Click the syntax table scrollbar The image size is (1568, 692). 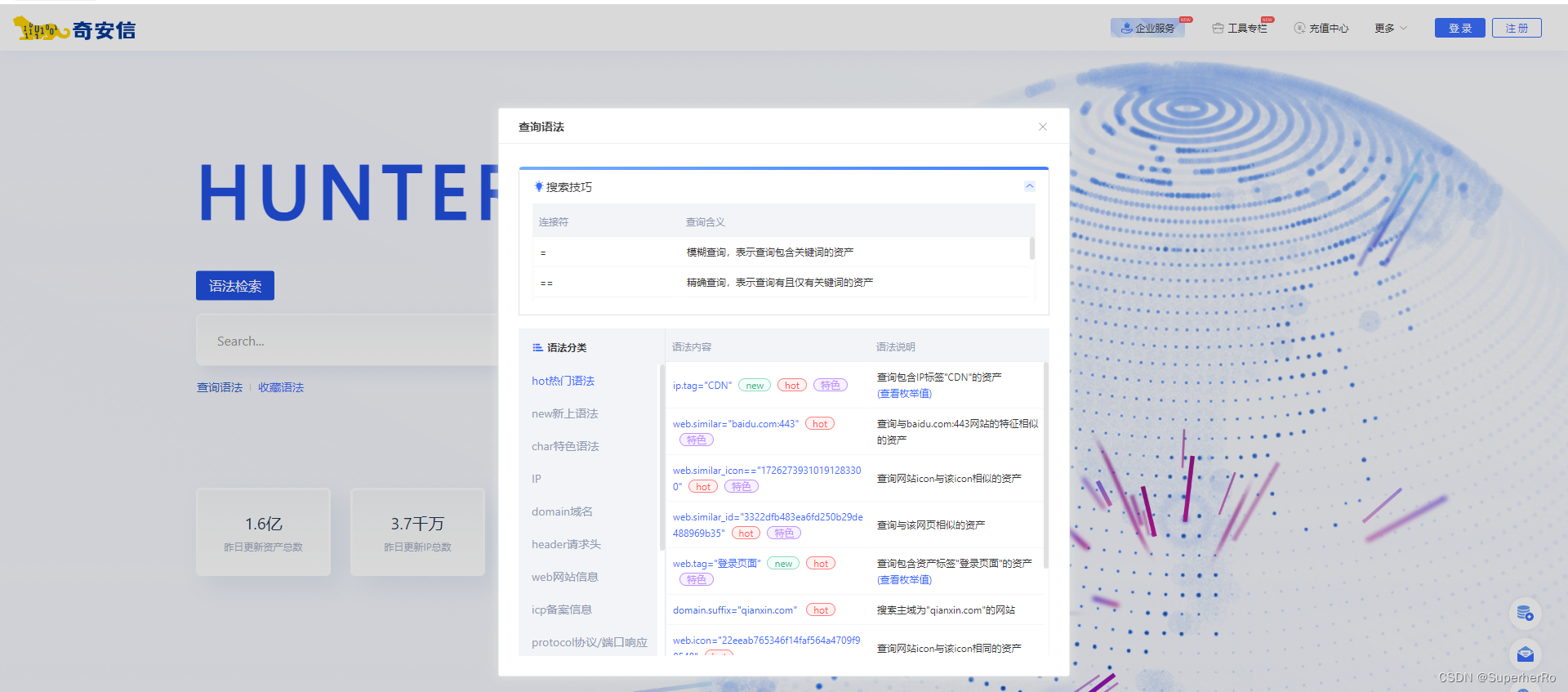tap(1045, 466)
